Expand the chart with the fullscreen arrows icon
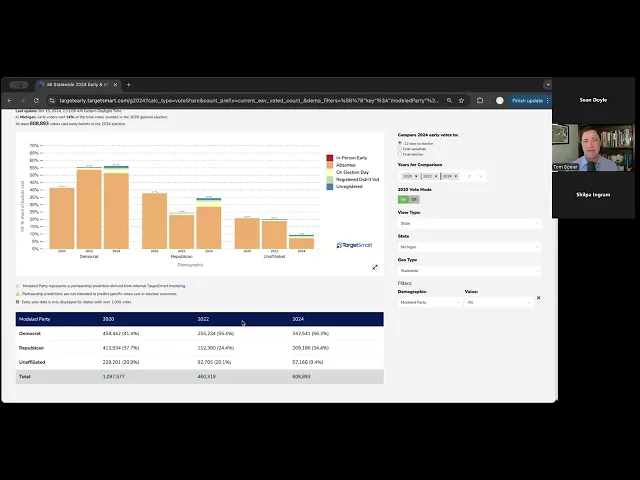 375,267
